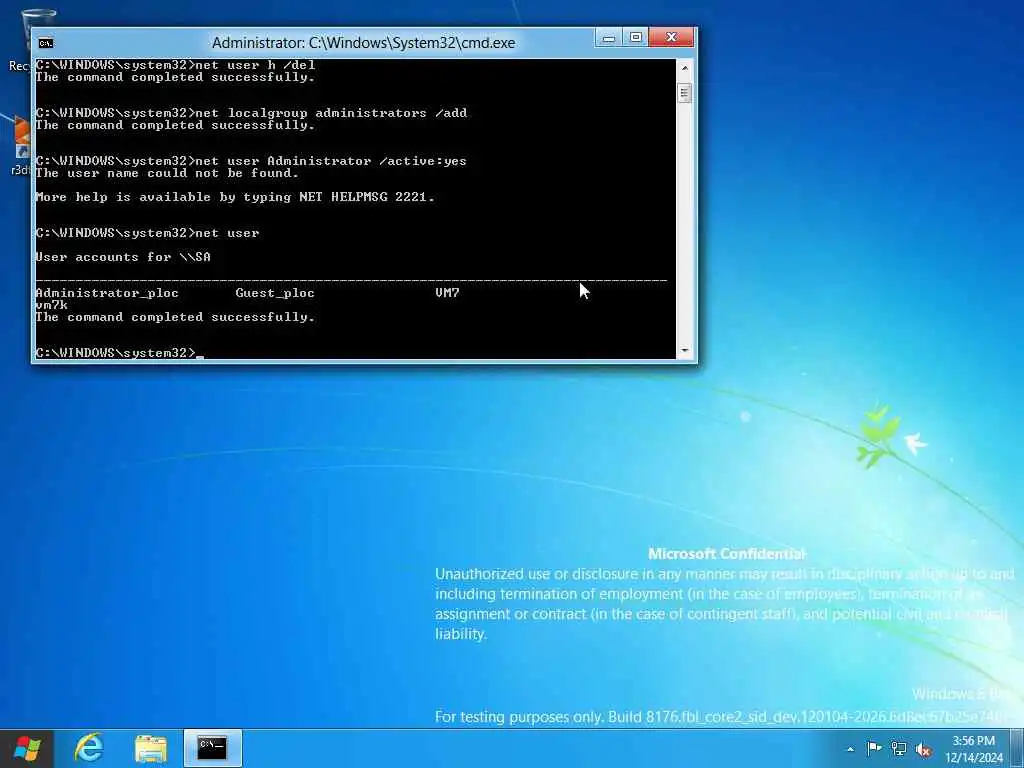This screenshot has height=768, width=1024.
Task: Click the vm7k account name
Action: pos(52,305)
